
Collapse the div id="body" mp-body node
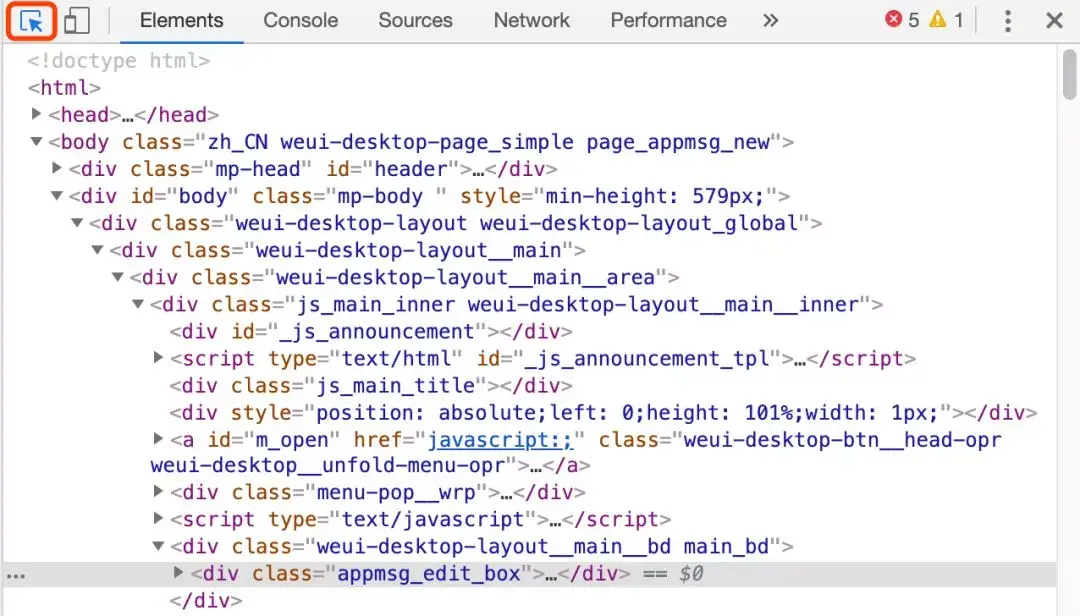(57, 196)
